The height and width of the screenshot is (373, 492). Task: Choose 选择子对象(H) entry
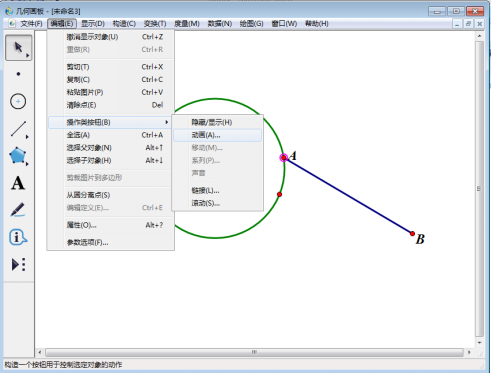(x=111, y=160)
